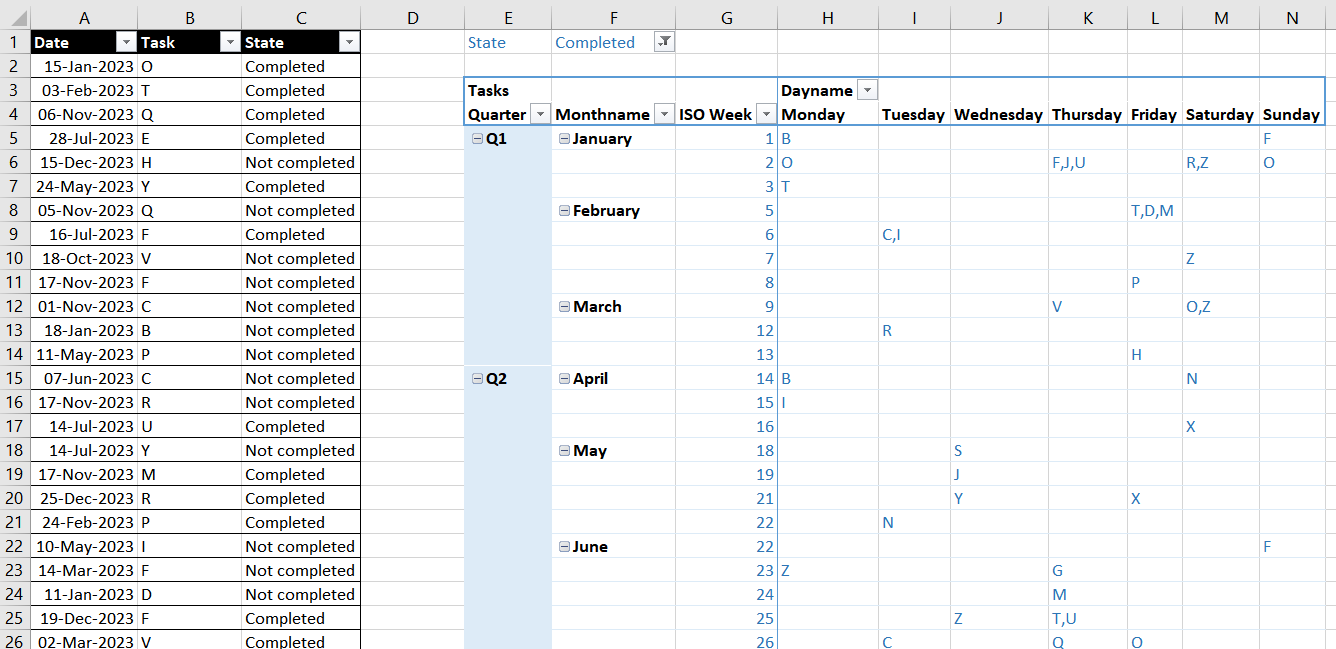The height and width of the screenshot is (649, 1336).
Task: Collapse the Q2 quarter group
Action: (477, 379)
